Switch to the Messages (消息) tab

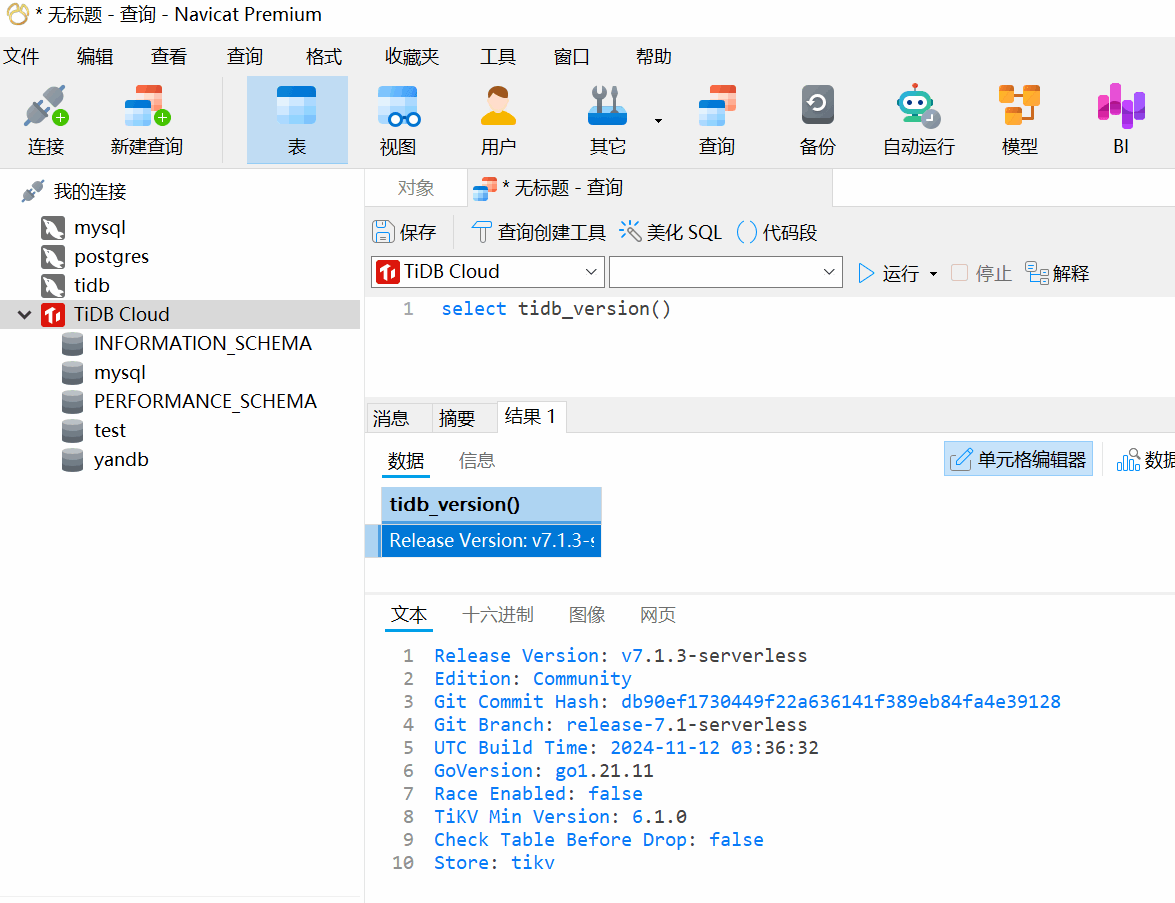(x=398, y=418)
